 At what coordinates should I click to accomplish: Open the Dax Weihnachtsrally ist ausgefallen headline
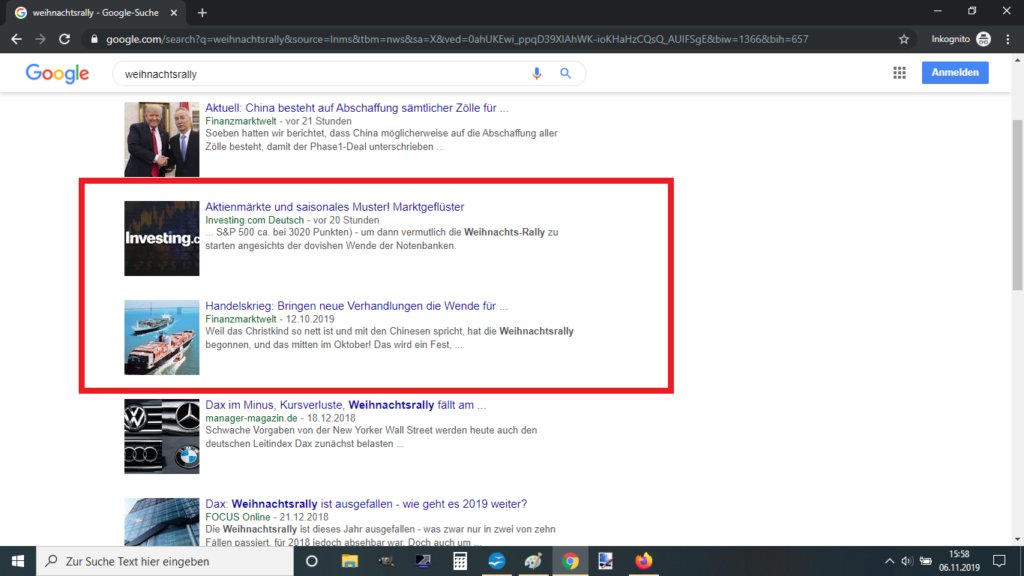(366, 504)
